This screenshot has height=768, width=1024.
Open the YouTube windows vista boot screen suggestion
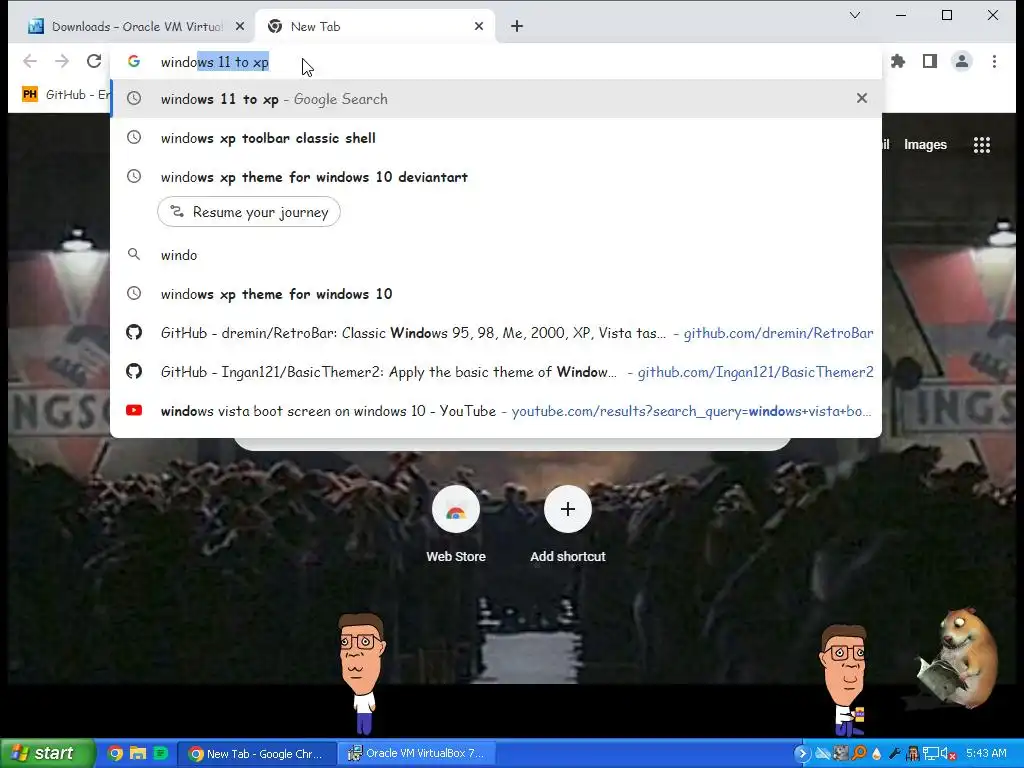coord(496,411)
